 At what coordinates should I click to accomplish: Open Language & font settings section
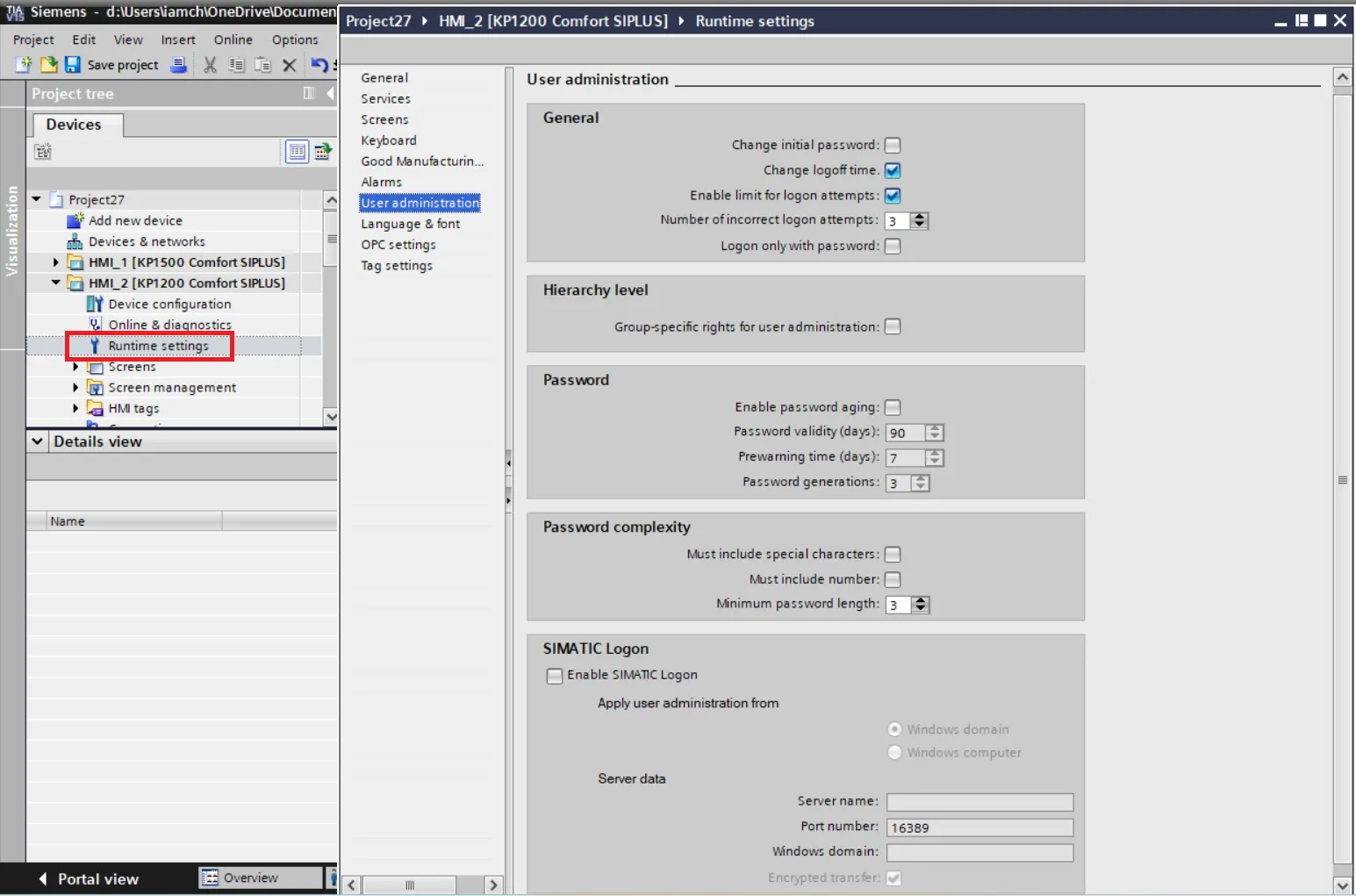[x=410, y=224]
